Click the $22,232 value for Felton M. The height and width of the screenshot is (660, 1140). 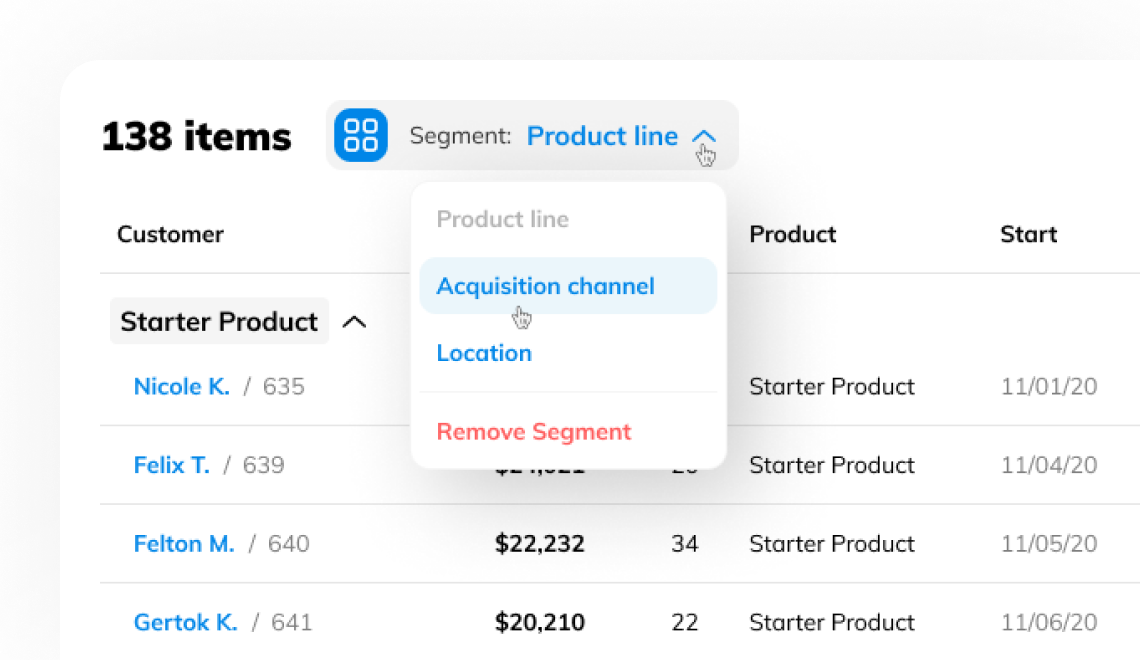tap(541, 544)
